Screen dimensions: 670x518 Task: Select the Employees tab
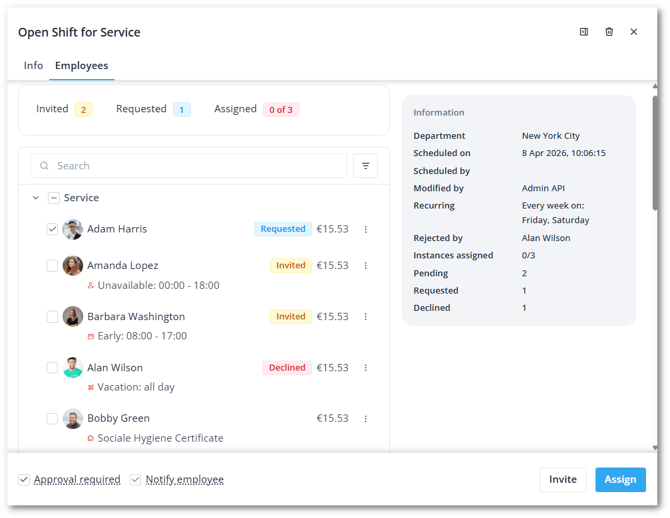pos(82,66)
